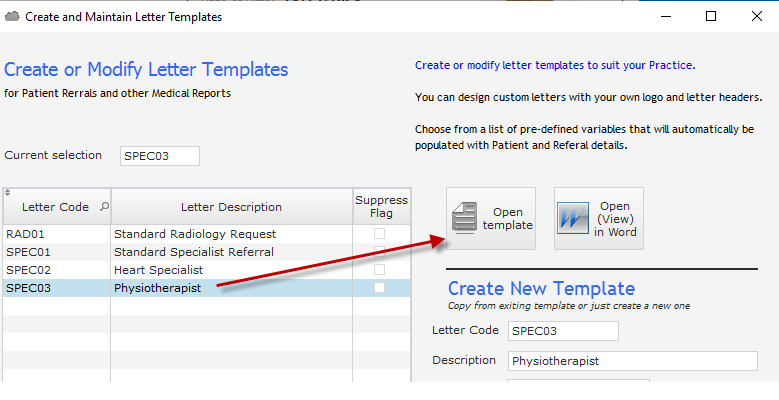Image resolution: width=779 pixels, height=400 pixels.
Task: Select Physiotherapist description in the table
Action: tap(232, 288)
